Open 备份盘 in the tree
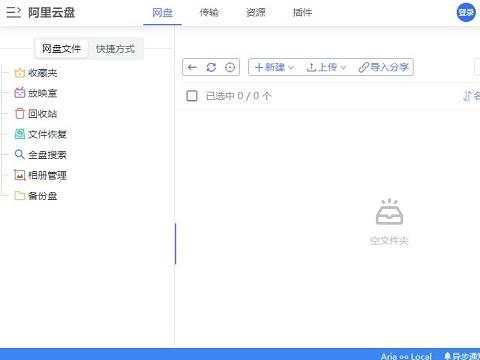This screenshot has width=480, height=360. tap(42, 196)
